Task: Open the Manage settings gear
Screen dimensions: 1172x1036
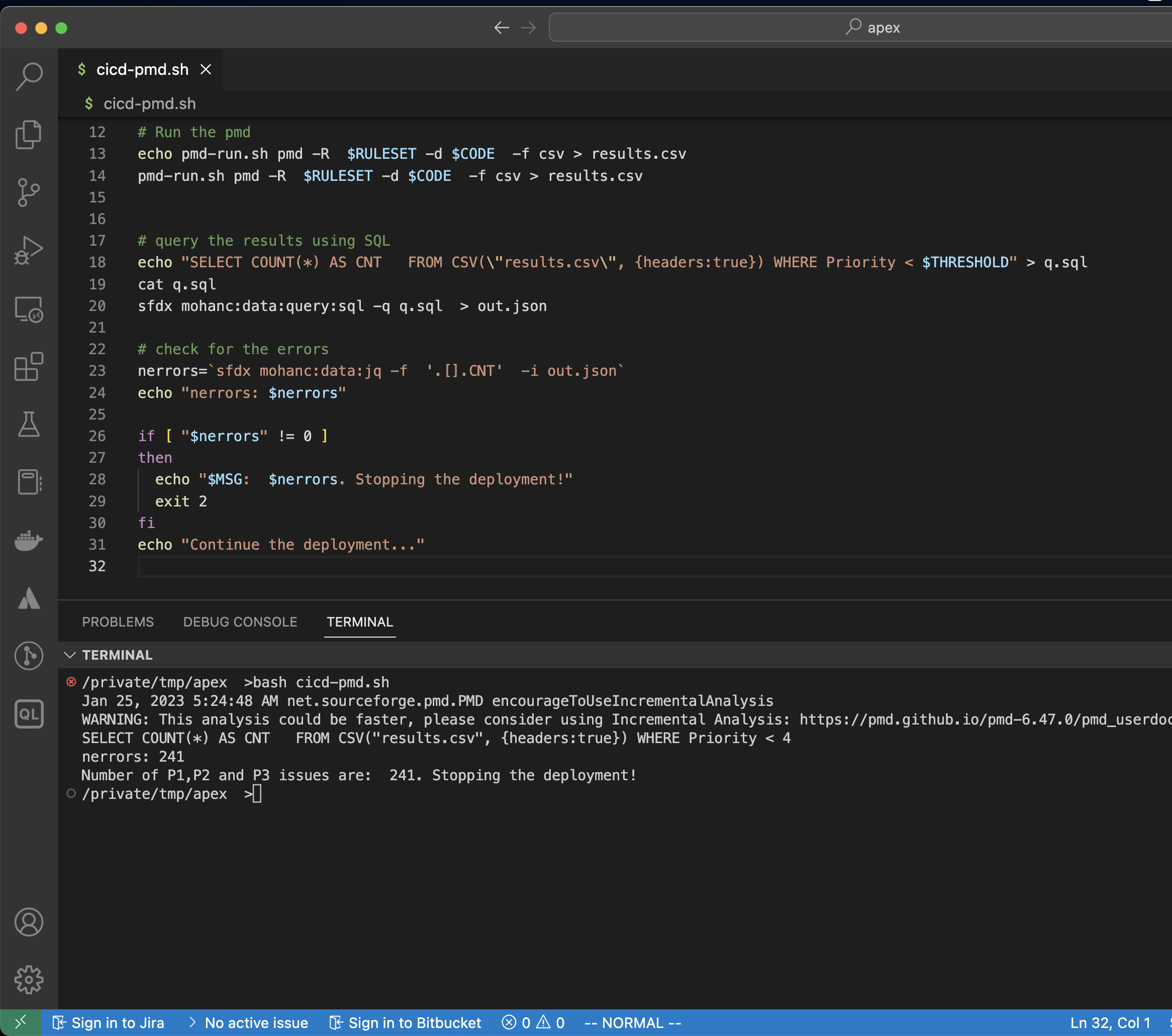Action: tap(29, 980)
